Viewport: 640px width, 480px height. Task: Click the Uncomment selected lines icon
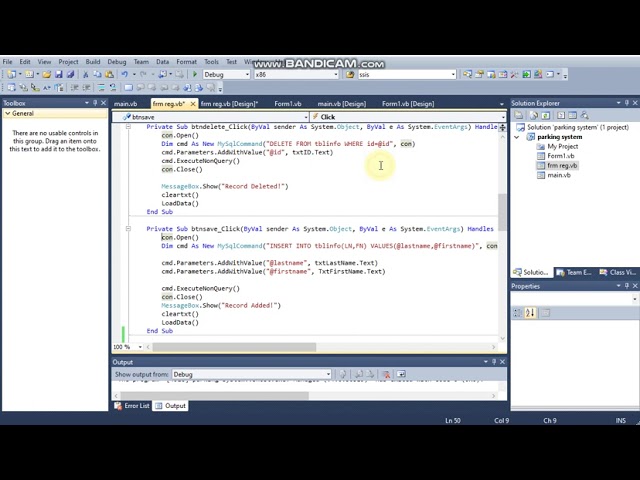click(x=112, y=87)
